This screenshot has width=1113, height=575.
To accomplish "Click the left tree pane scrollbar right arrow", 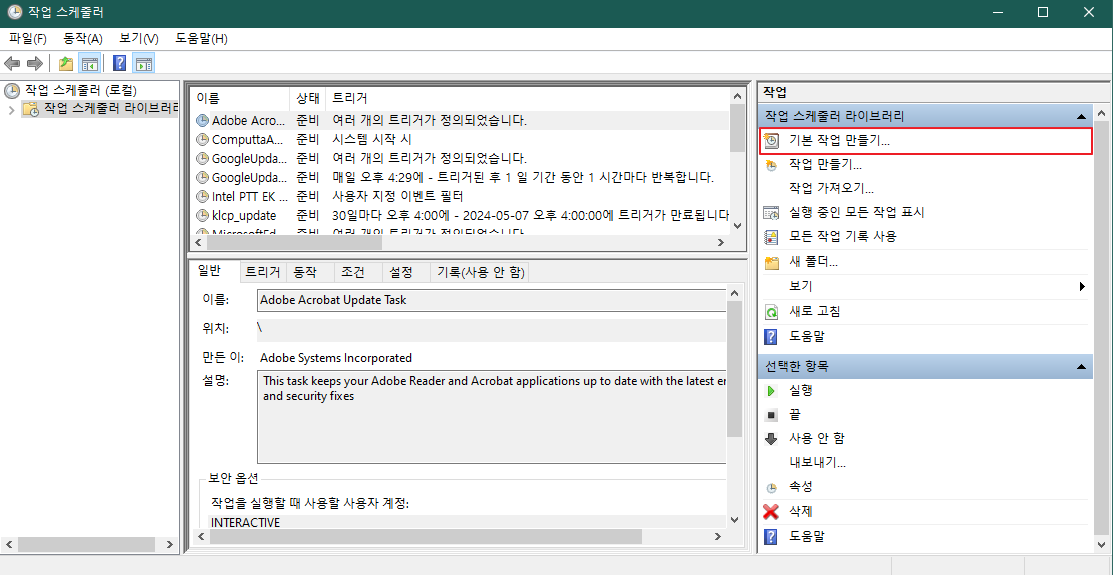I will tap(169, 544).
